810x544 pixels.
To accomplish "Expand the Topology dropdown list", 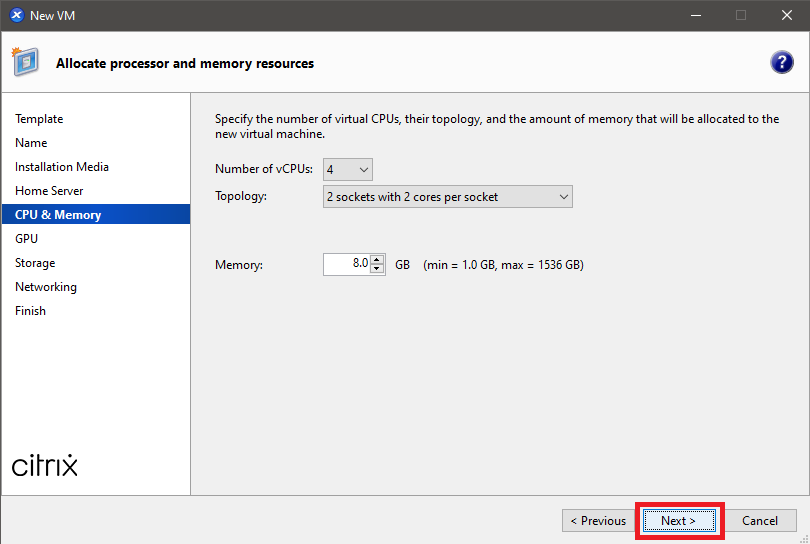I will click(x=447, y=197).
